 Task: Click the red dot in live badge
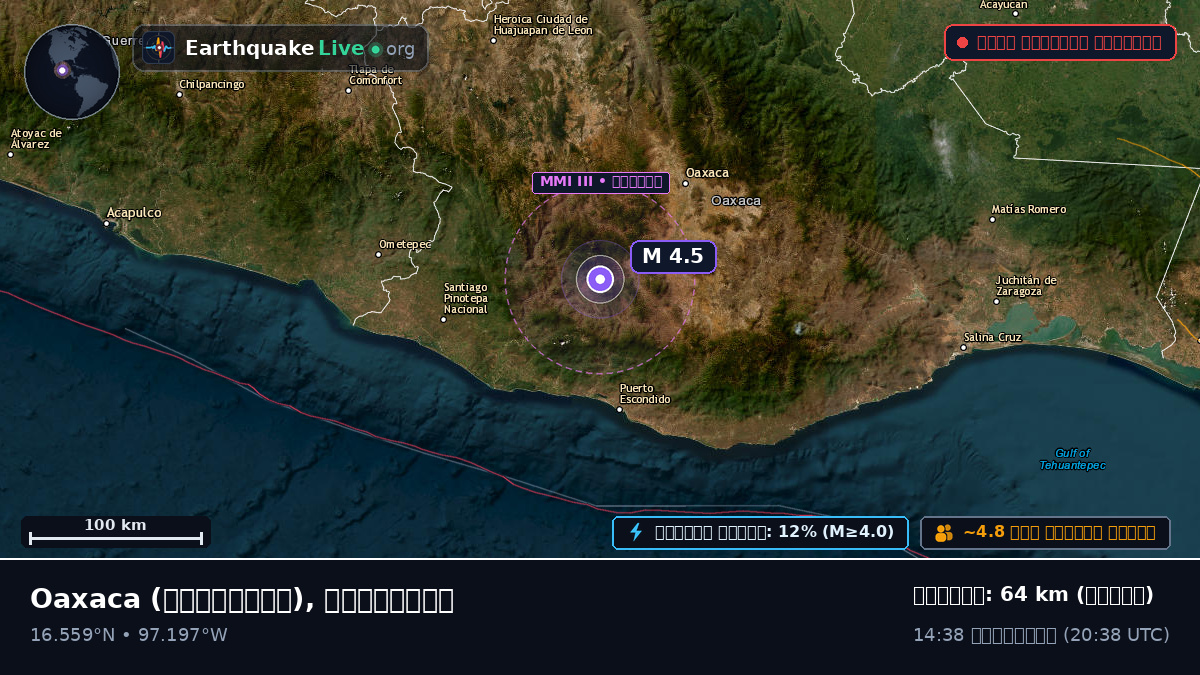click(x=962, y=43)
